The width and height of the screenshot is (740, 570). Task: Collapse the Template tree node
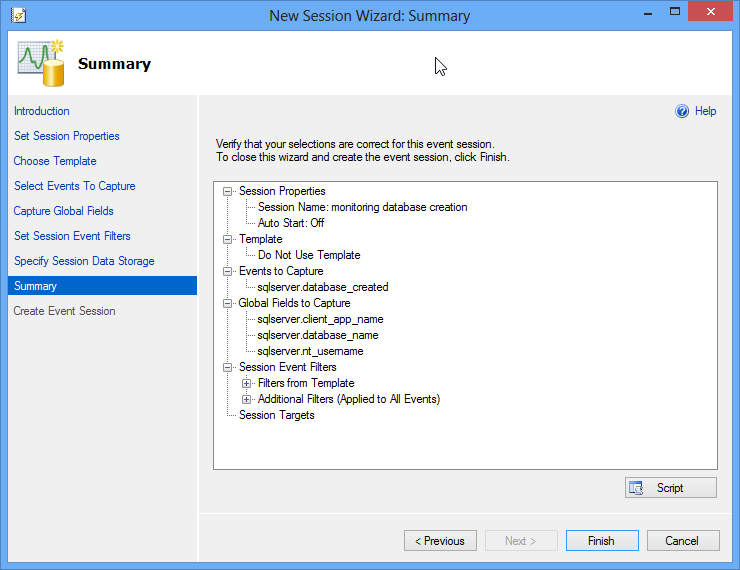tap(228, 239)
